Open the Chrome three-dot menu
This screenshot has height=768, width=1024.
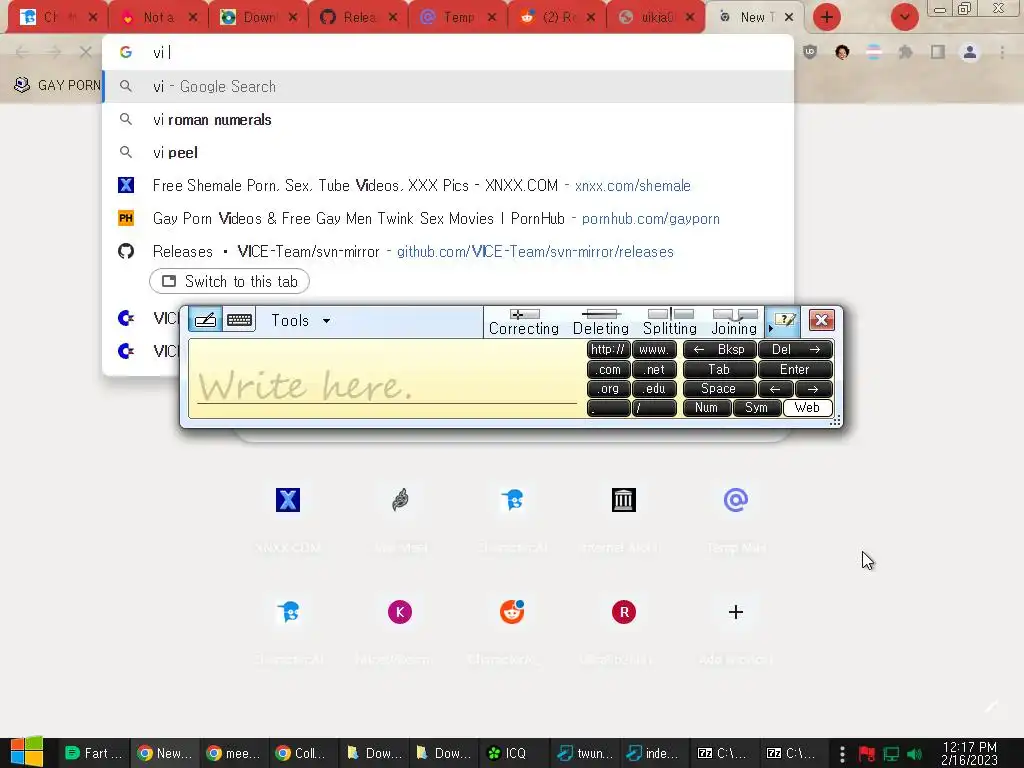pos(1002,52)
